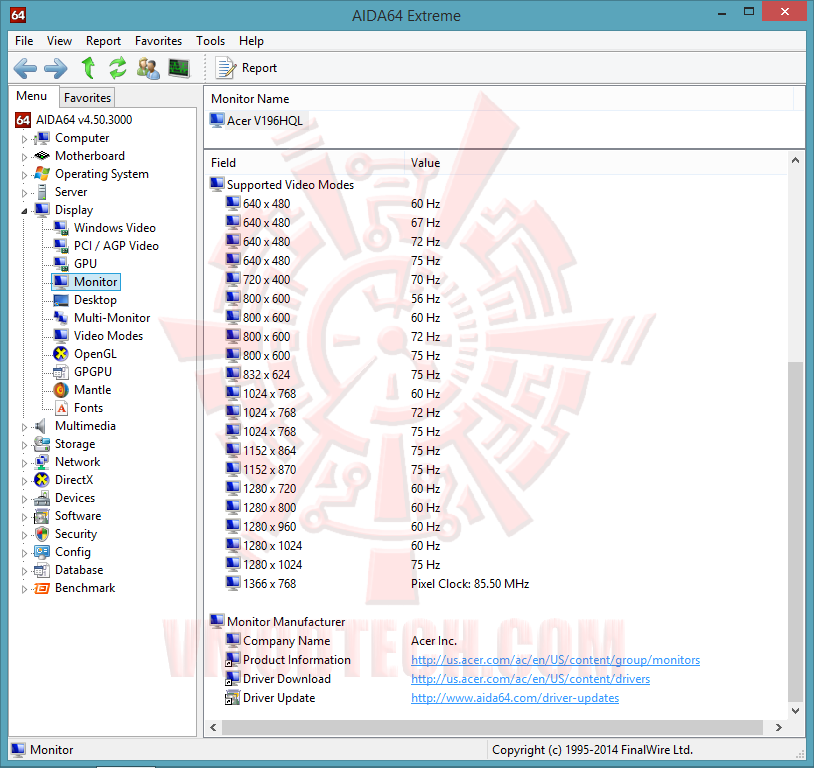
Task: Open the sensor monitor graph icon
Action: 179,68
